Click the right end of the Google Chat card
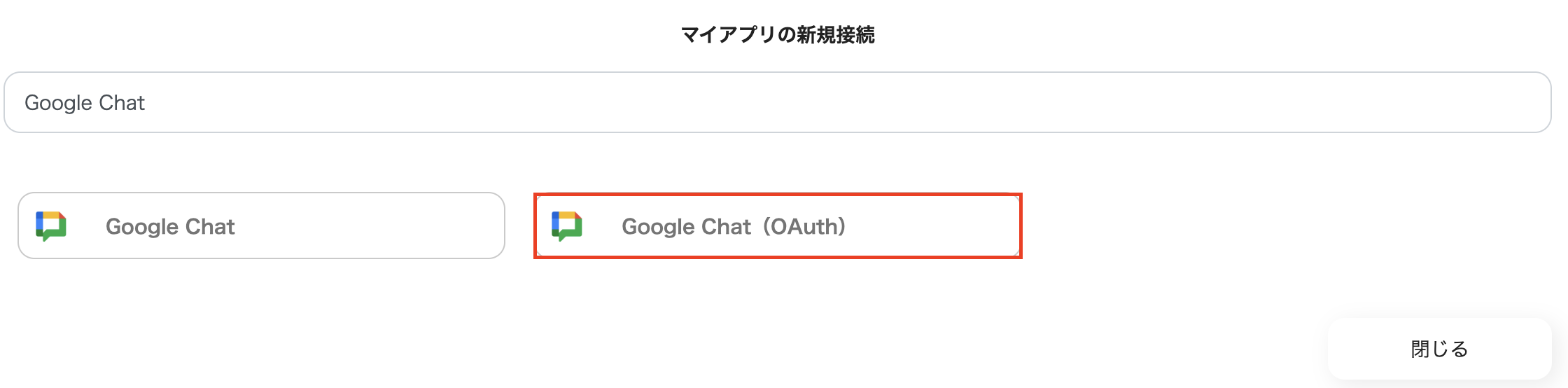Image resolution: width=1568 pixels, height=388 pixels. pyautogui.click(x=462, y=226)
